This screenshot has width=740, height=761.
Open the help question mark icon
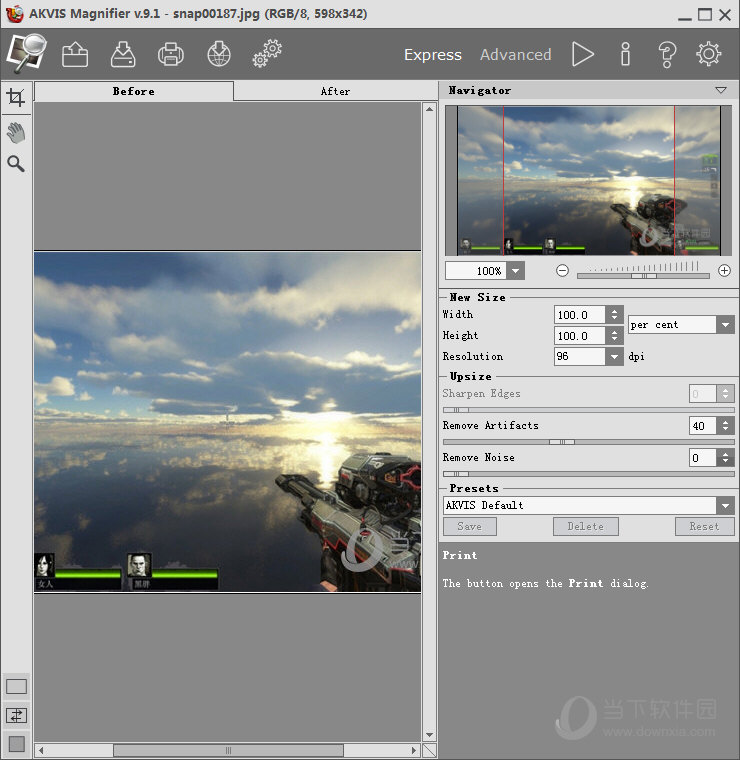[667, 54]
